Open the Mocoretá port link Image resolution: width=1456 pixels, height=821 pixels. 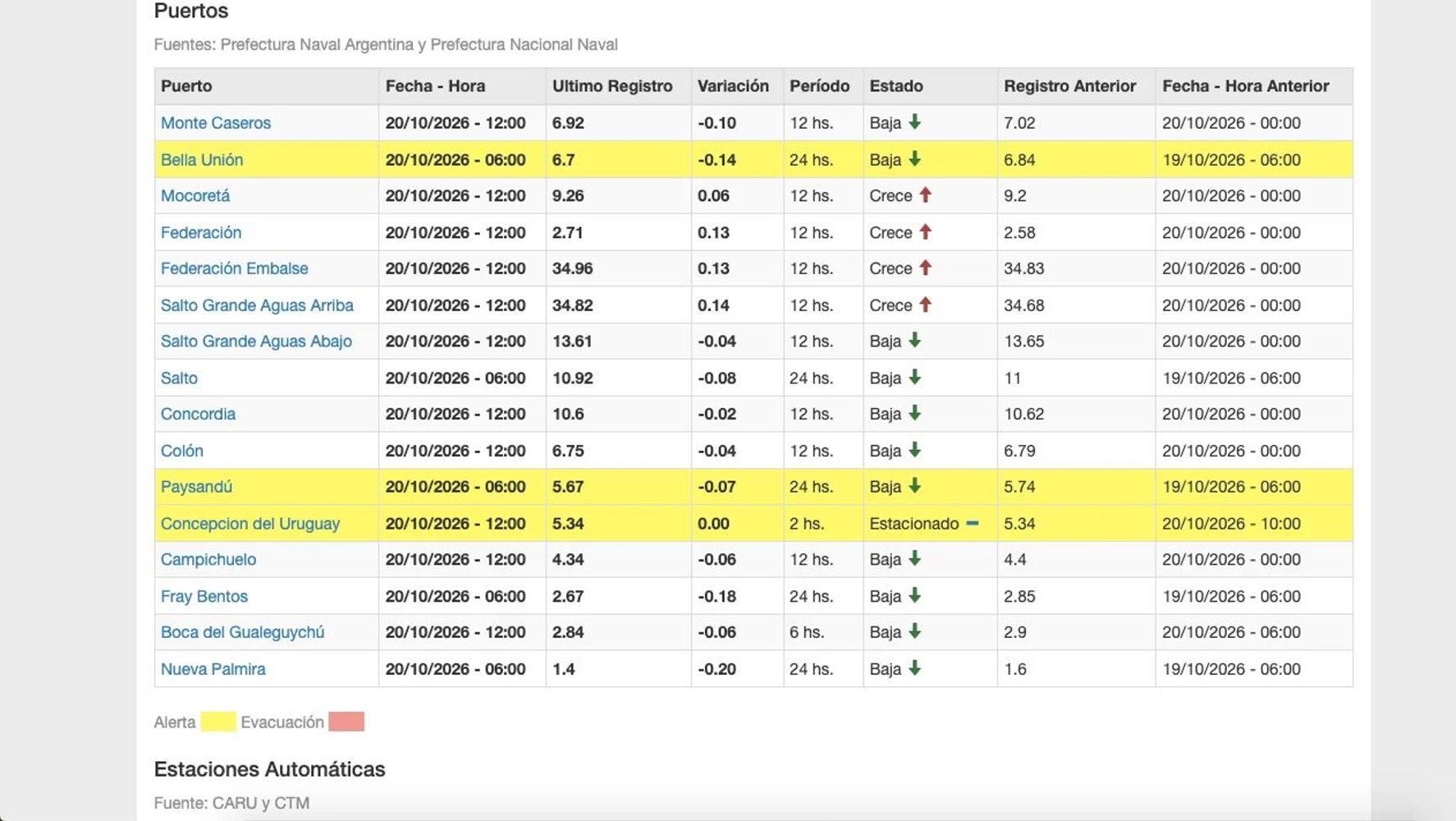click(195, 196)
